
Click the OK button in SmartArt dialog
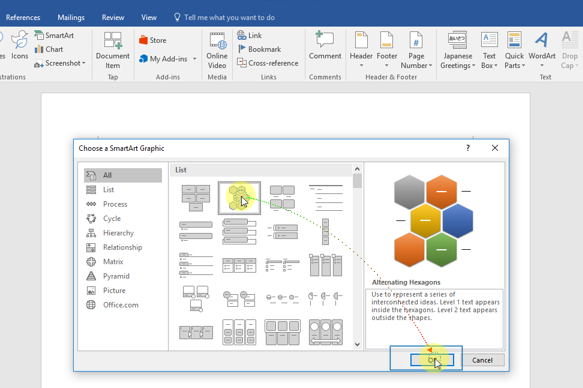click(x=432, y=360)
